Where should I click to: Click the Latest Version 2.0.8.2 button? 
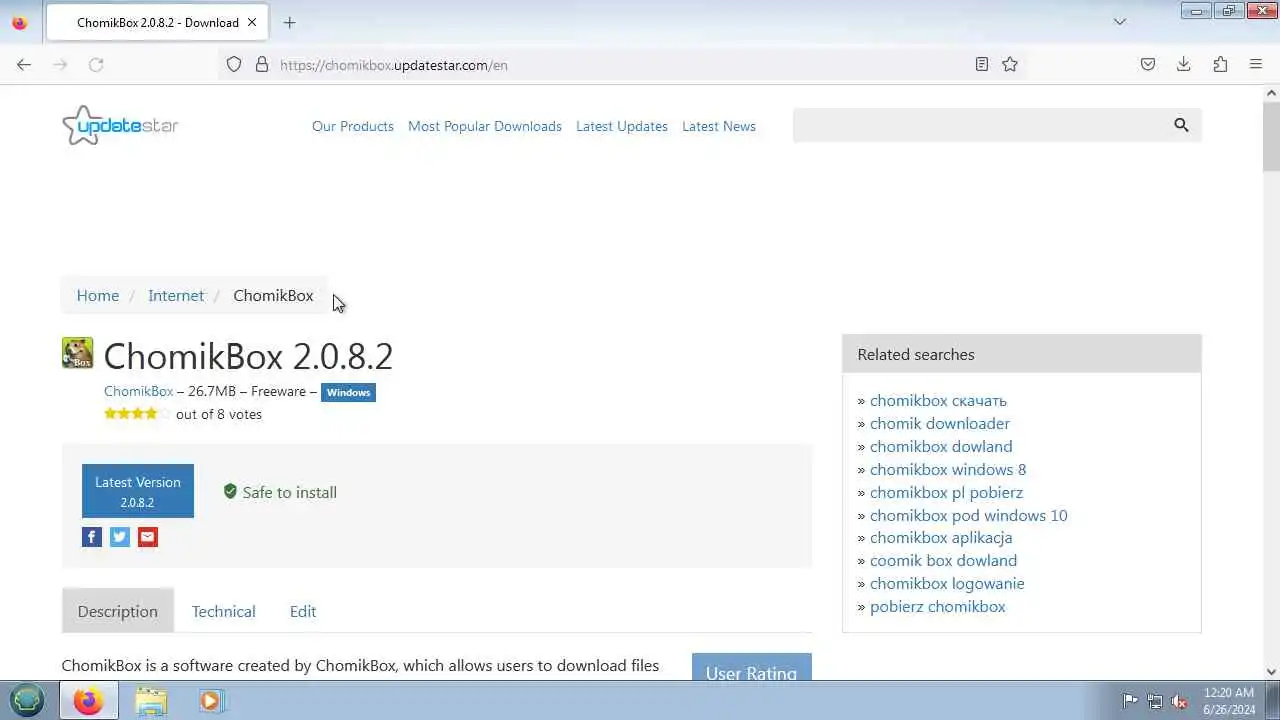tap(138, 491)
